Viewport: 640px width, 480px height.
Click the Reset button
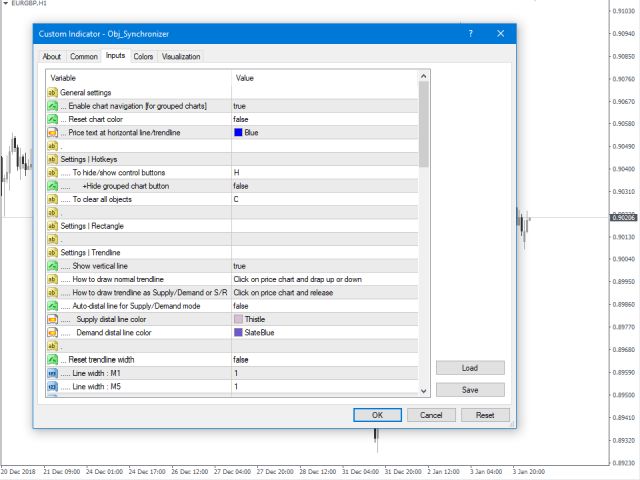[485, 415]
